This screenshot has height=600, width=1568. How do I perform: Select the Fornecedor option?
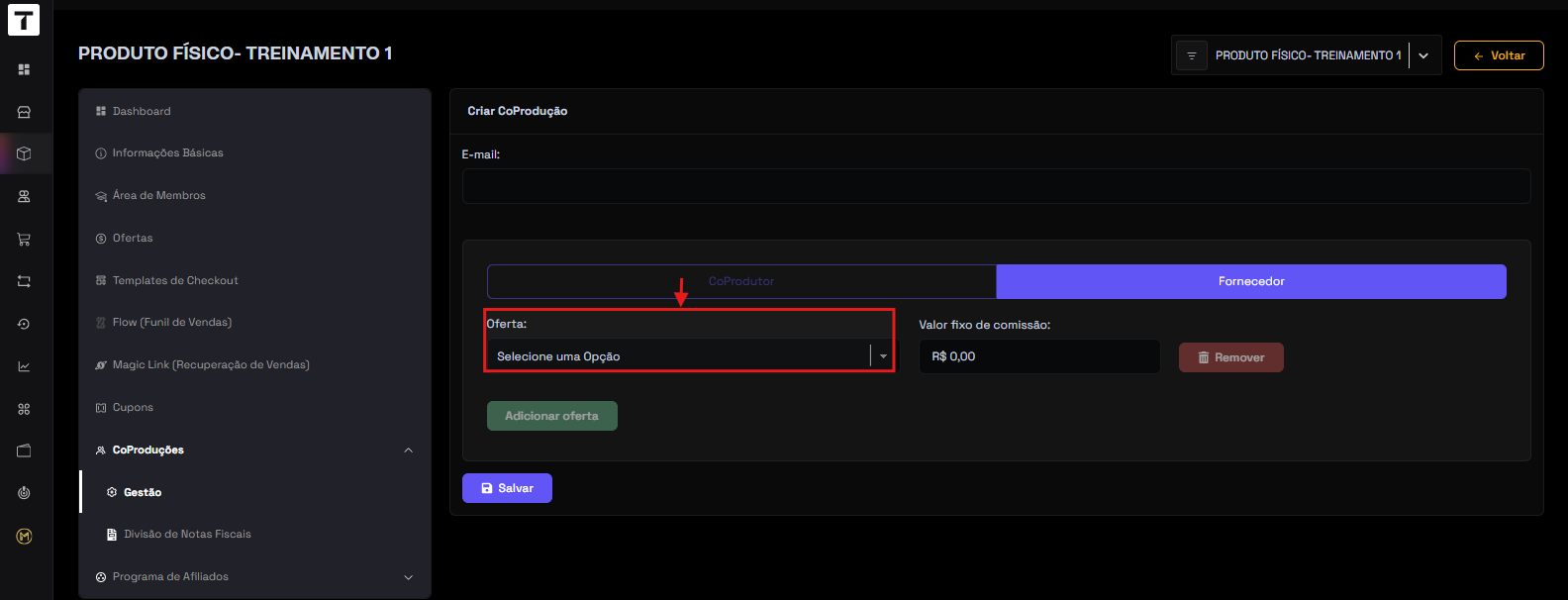1250,281
